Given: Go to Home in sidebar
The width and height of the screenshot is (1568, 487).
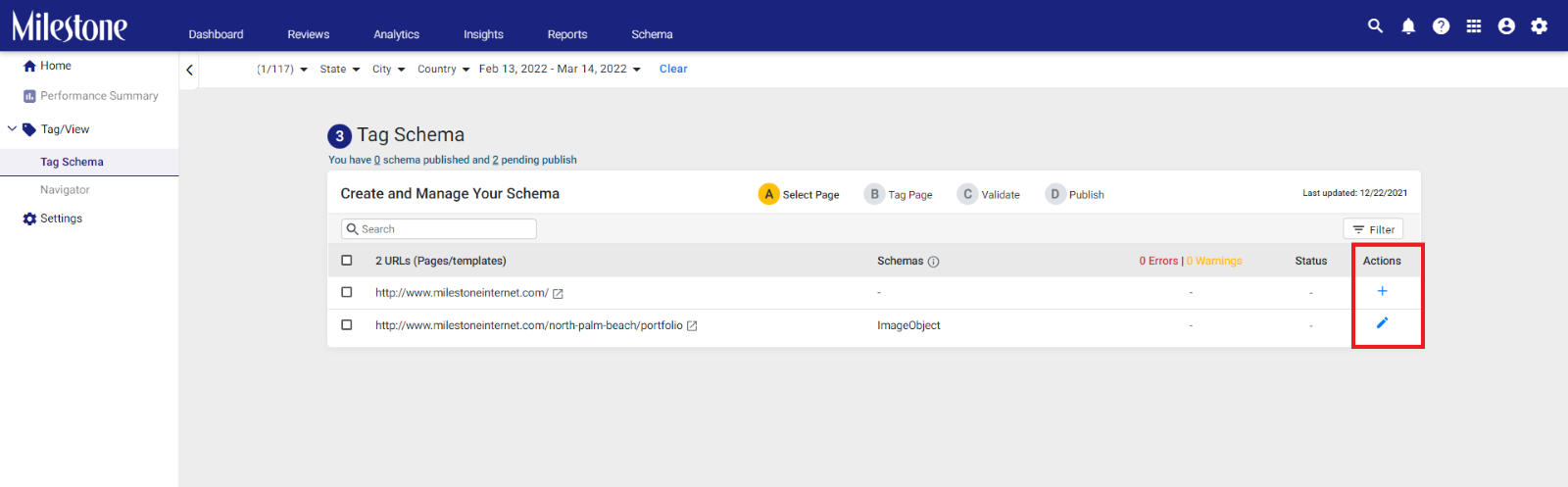Looking at the screenshot, I should click(x=56, y=67).
